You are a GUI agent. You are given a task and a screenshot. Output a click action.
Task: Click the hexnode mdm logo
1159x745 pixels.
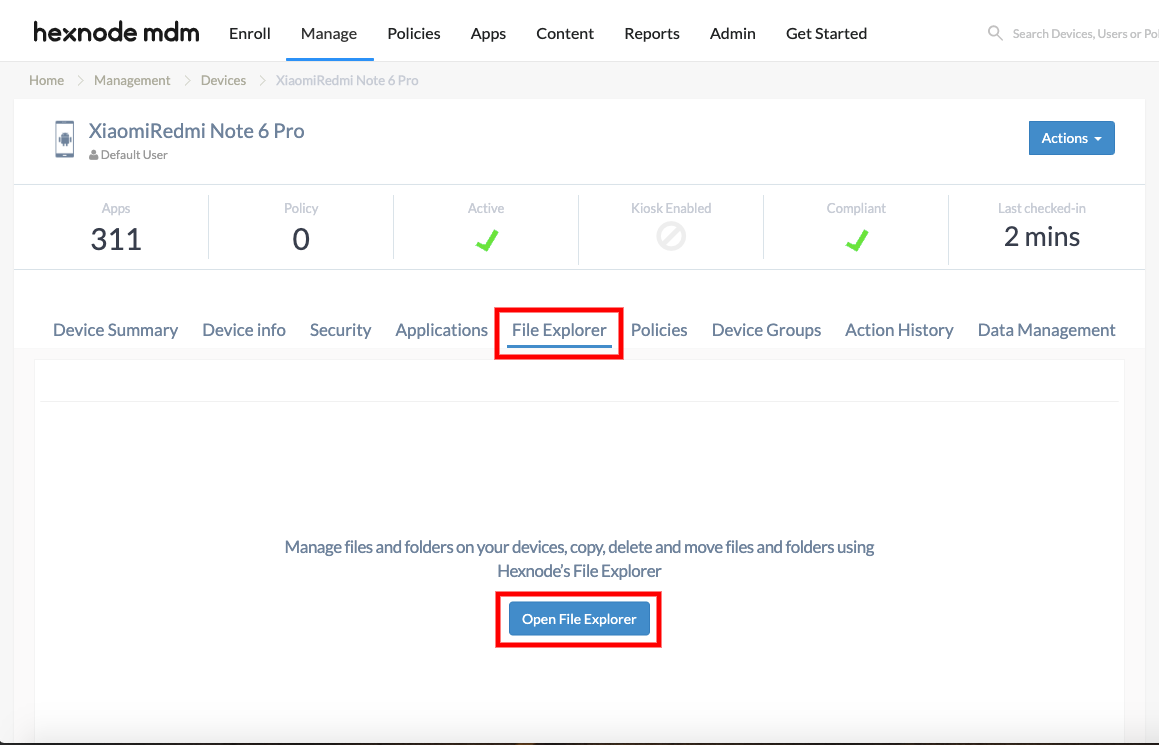tap(116, 33)
